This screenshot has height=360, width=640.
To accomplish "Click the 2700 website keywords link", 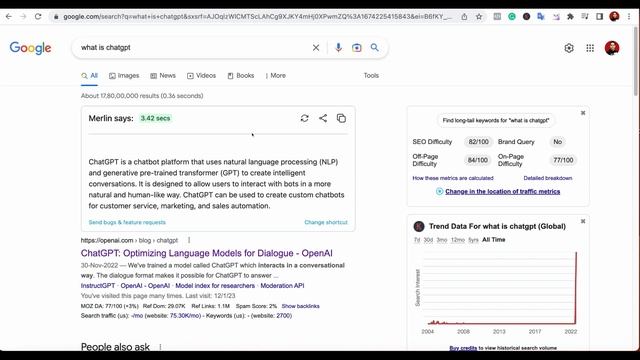I will pos(283,316).
